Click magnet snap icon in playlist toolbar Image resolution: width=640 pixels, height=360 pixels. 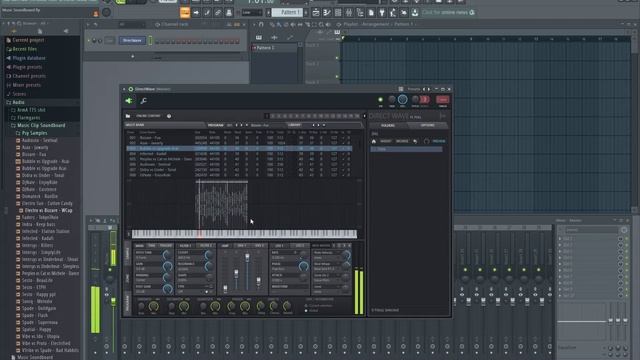pos(261,24)
